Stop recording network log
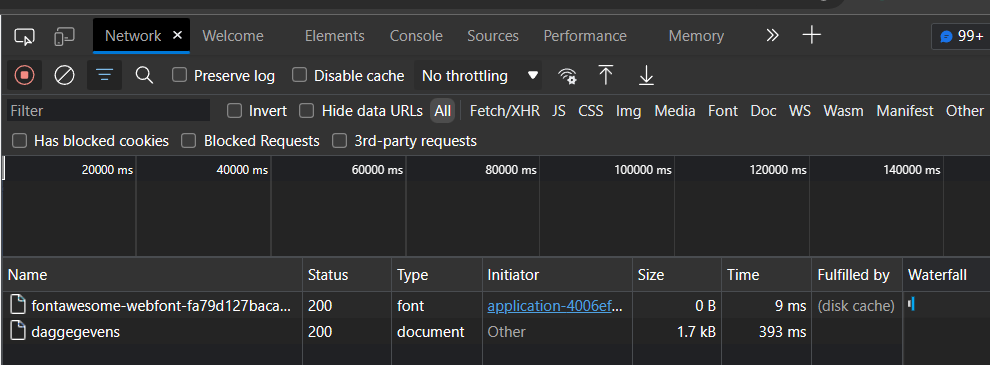Image resolution: width=990 pixels, height=365 pixels. 25,76
